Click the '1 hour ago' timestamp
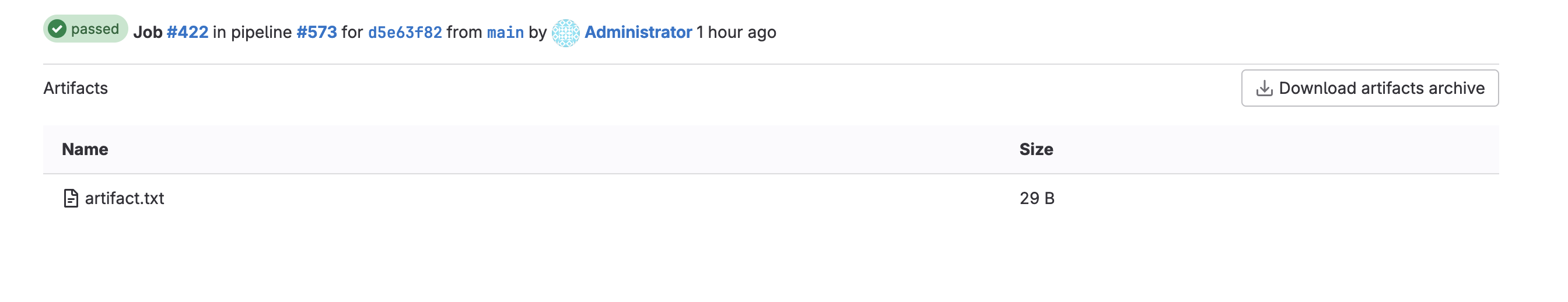 click(x=737, y=32)
